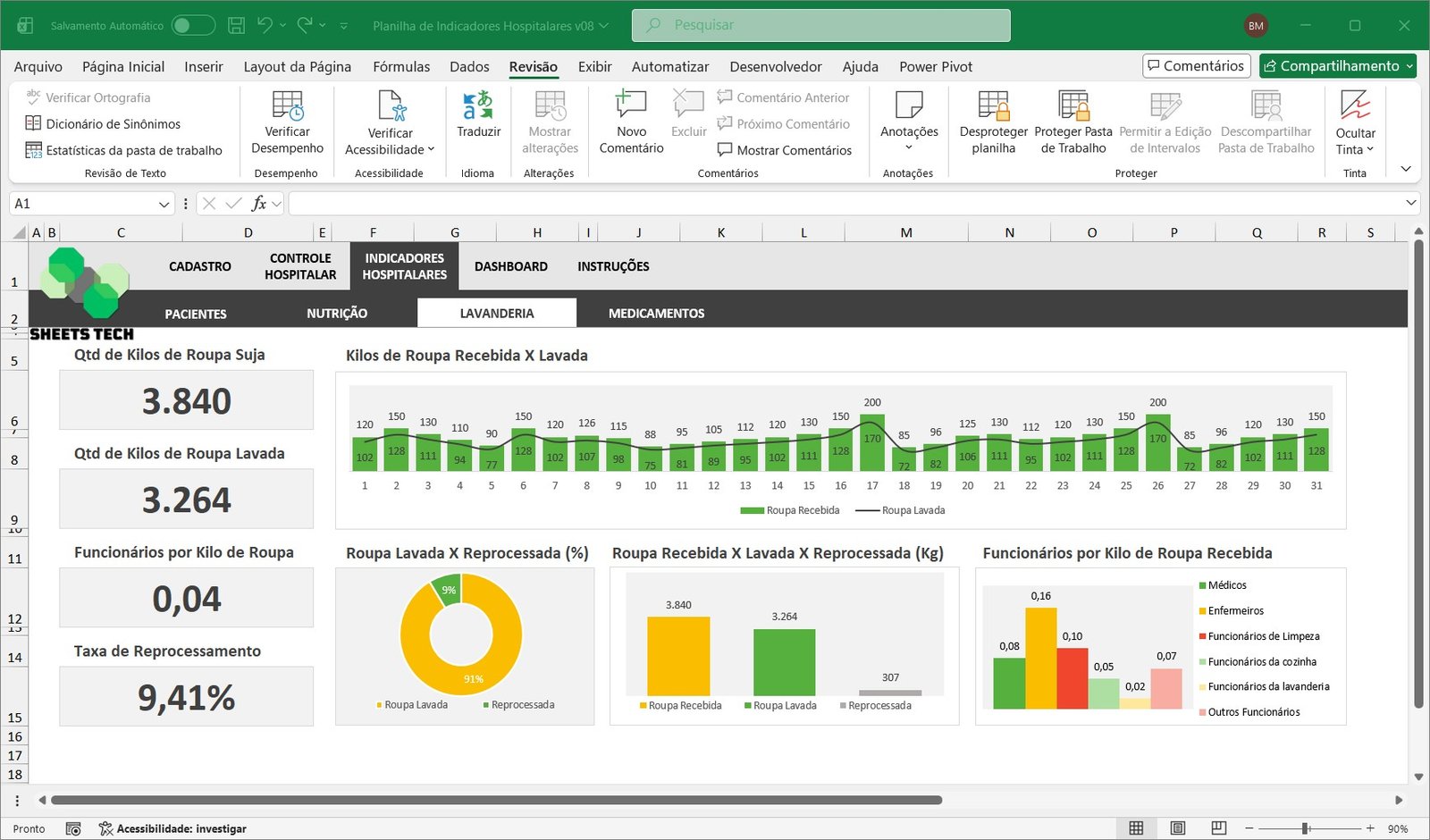
Task: Switch to Page Layout view icon
Action: 1178,828
